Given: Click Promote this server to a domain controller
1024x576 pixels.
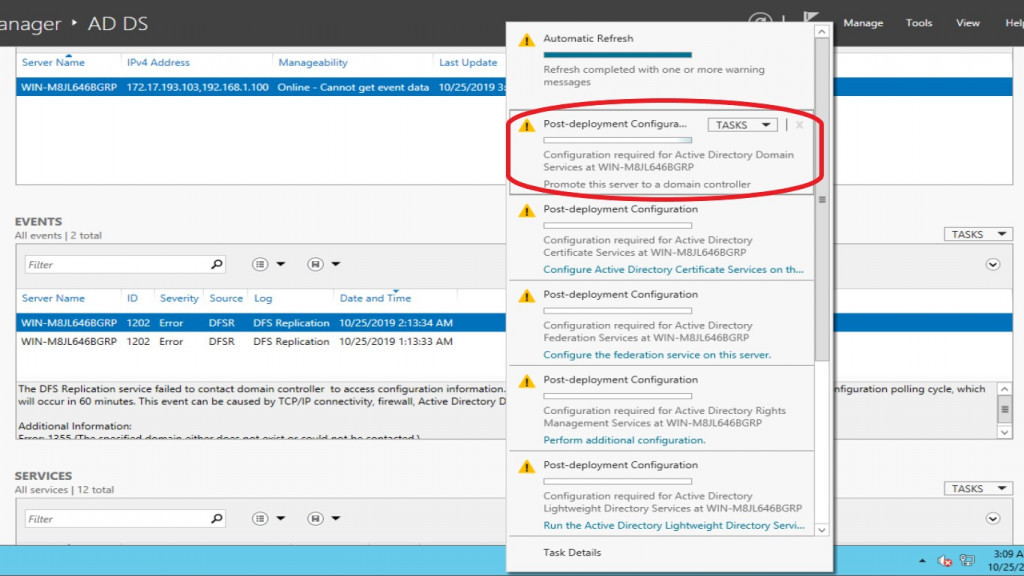Looking at the screenshot, I should (647, 184).
